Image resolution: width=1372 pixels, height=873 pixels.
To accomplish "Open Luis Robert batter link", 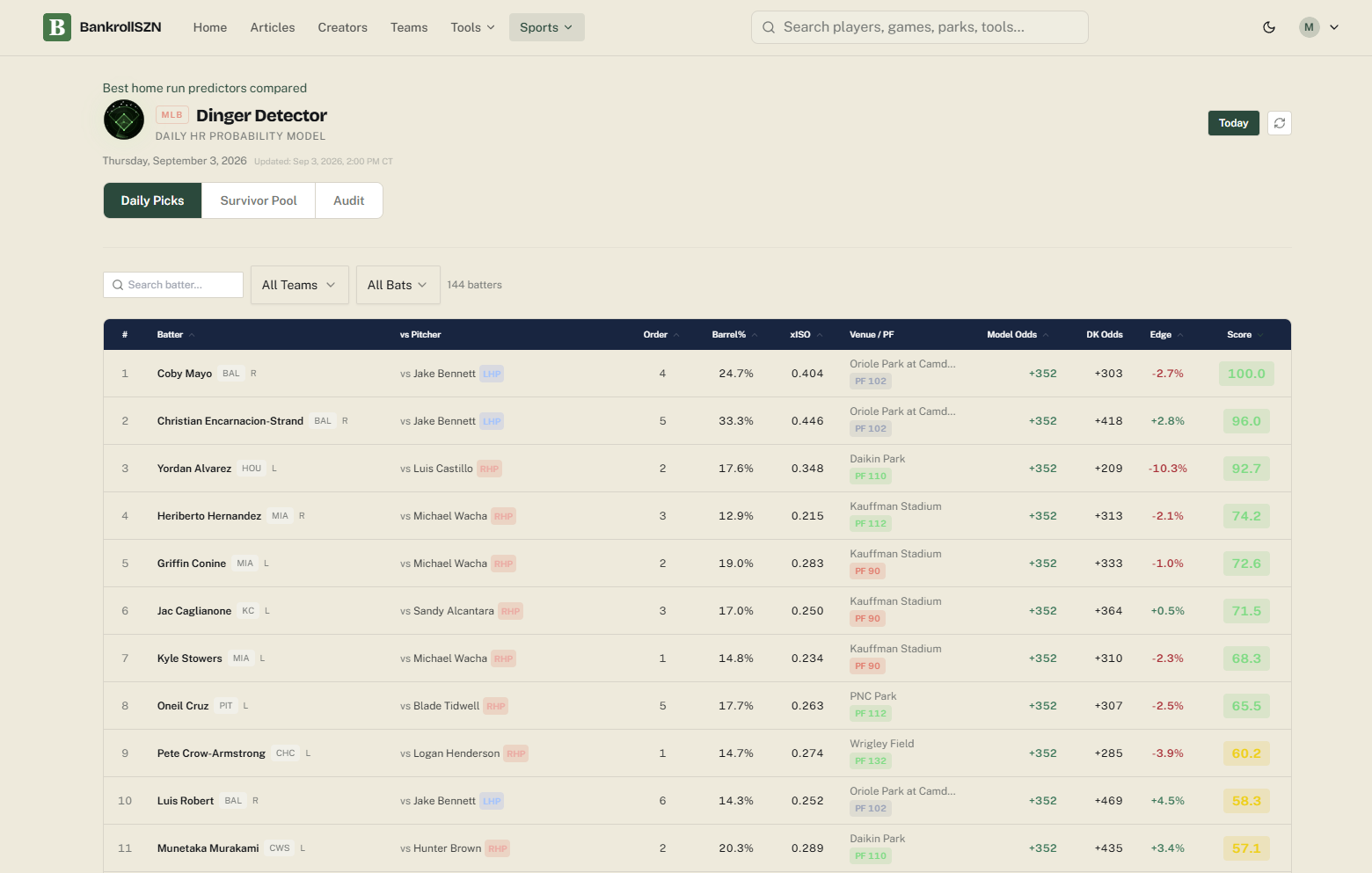I will click(x=186, y=801).
